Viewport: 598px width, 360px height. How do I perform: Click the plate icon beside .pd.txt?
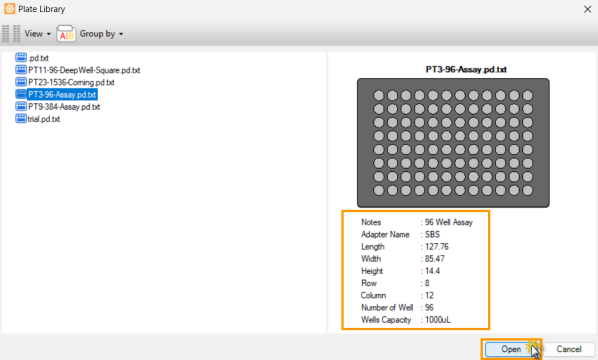21,58
